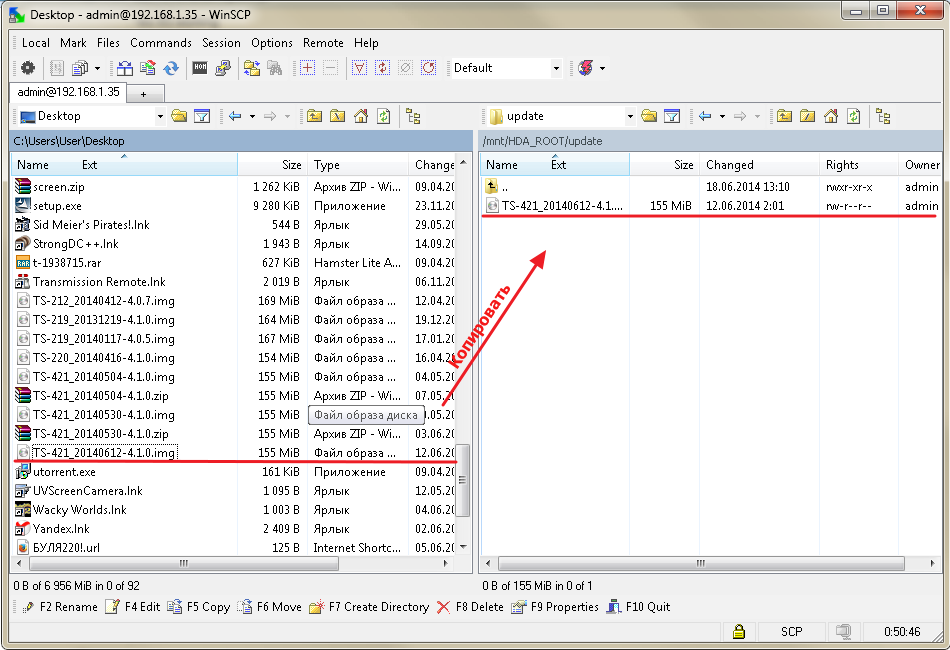950x650 pixels.
Task: Sort local files by Size column header
Action: 273,165
